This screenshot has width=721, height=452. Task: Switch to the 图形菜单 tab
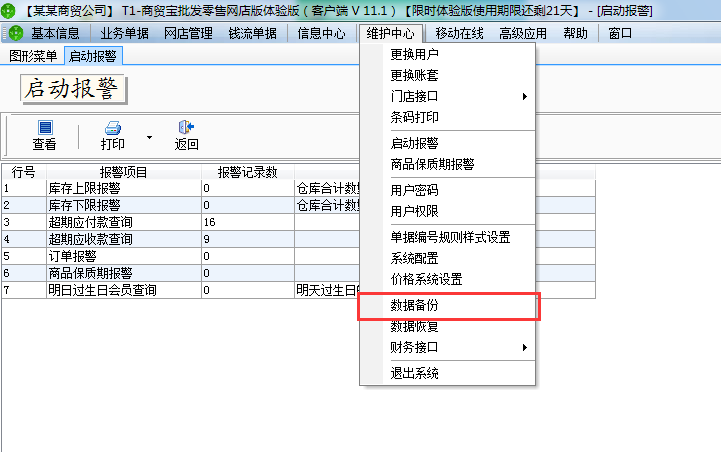[33, 56]
